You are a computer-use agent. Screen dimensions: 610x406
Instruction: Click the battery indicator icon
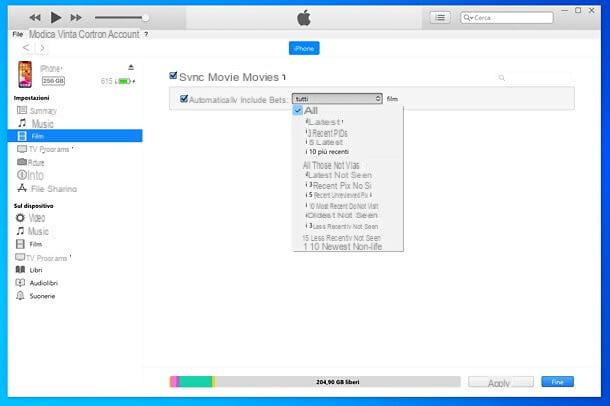tap(124, 81)
